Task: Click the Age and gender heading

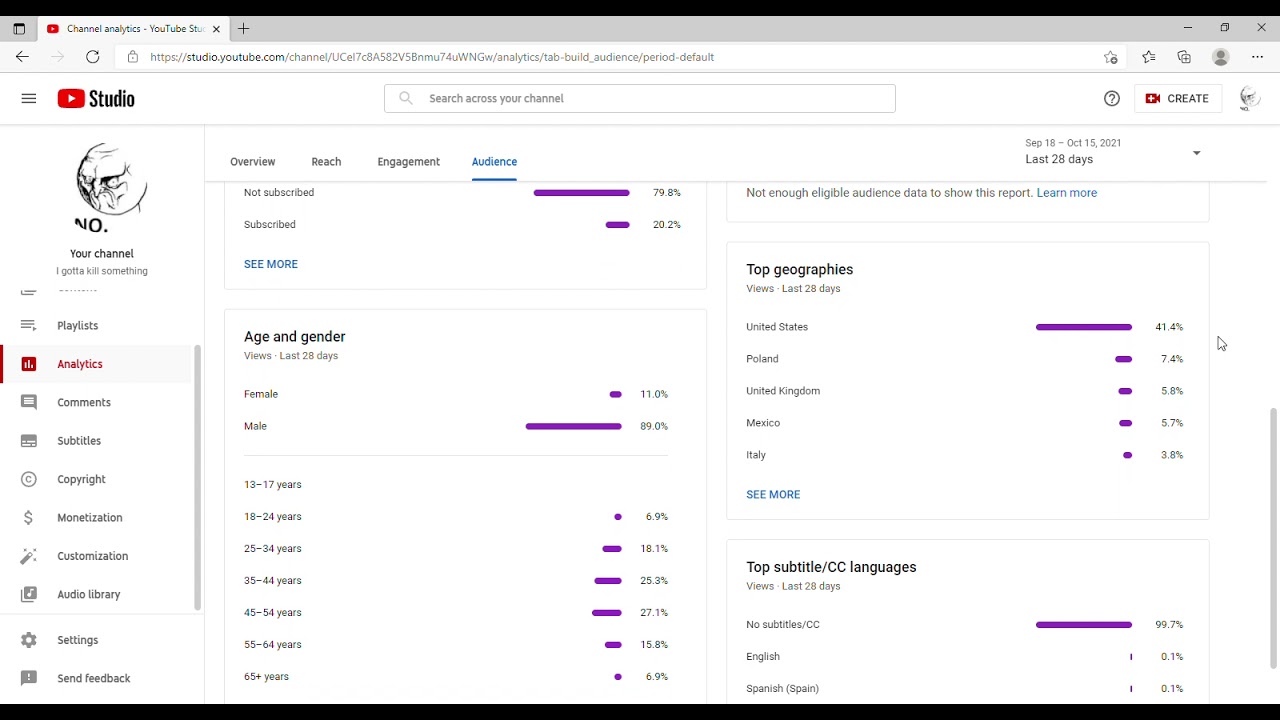Action: pyautogui.click(x=295, y=337)
